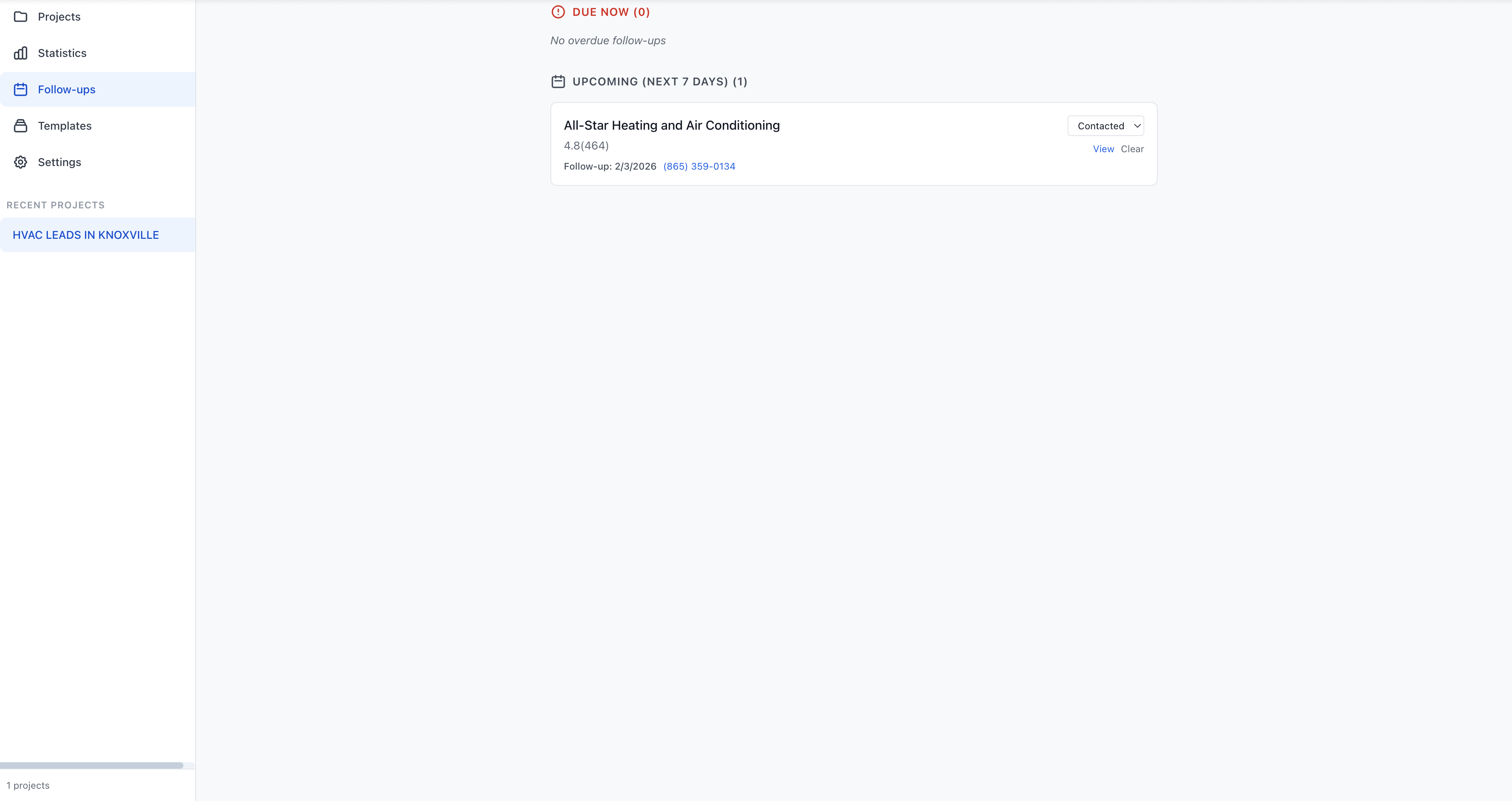Click the Projects folder icon
This screenshot has height=801, width=1512.
coord(21,17)
